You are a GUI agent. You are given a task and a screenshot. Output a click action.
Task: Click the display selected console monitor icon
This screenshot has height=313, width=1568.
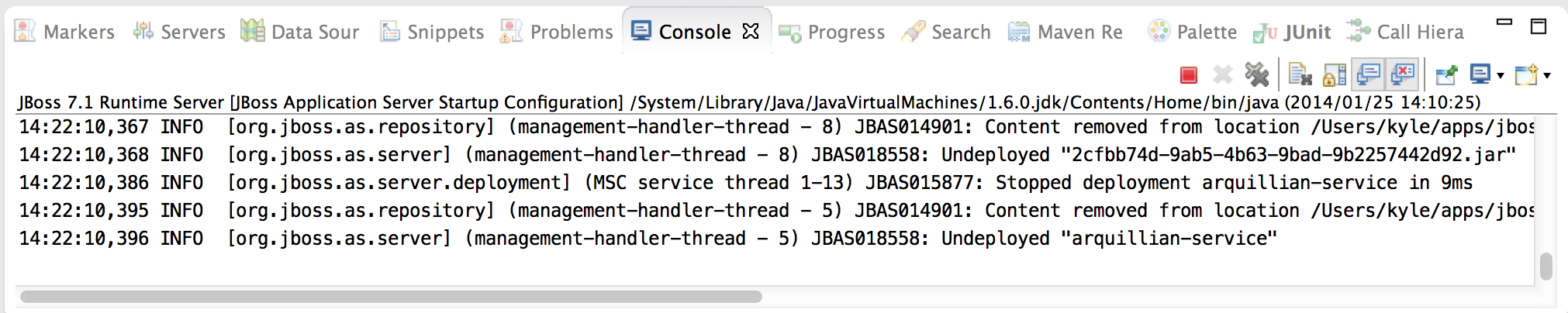[x=1480, y=74]
